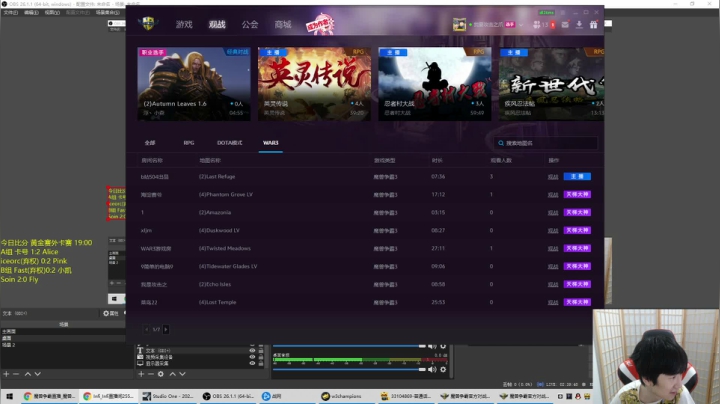Expand the user account dropdown arrow
The height and width of the screenshot is (404, 720).
pos(521,25)
